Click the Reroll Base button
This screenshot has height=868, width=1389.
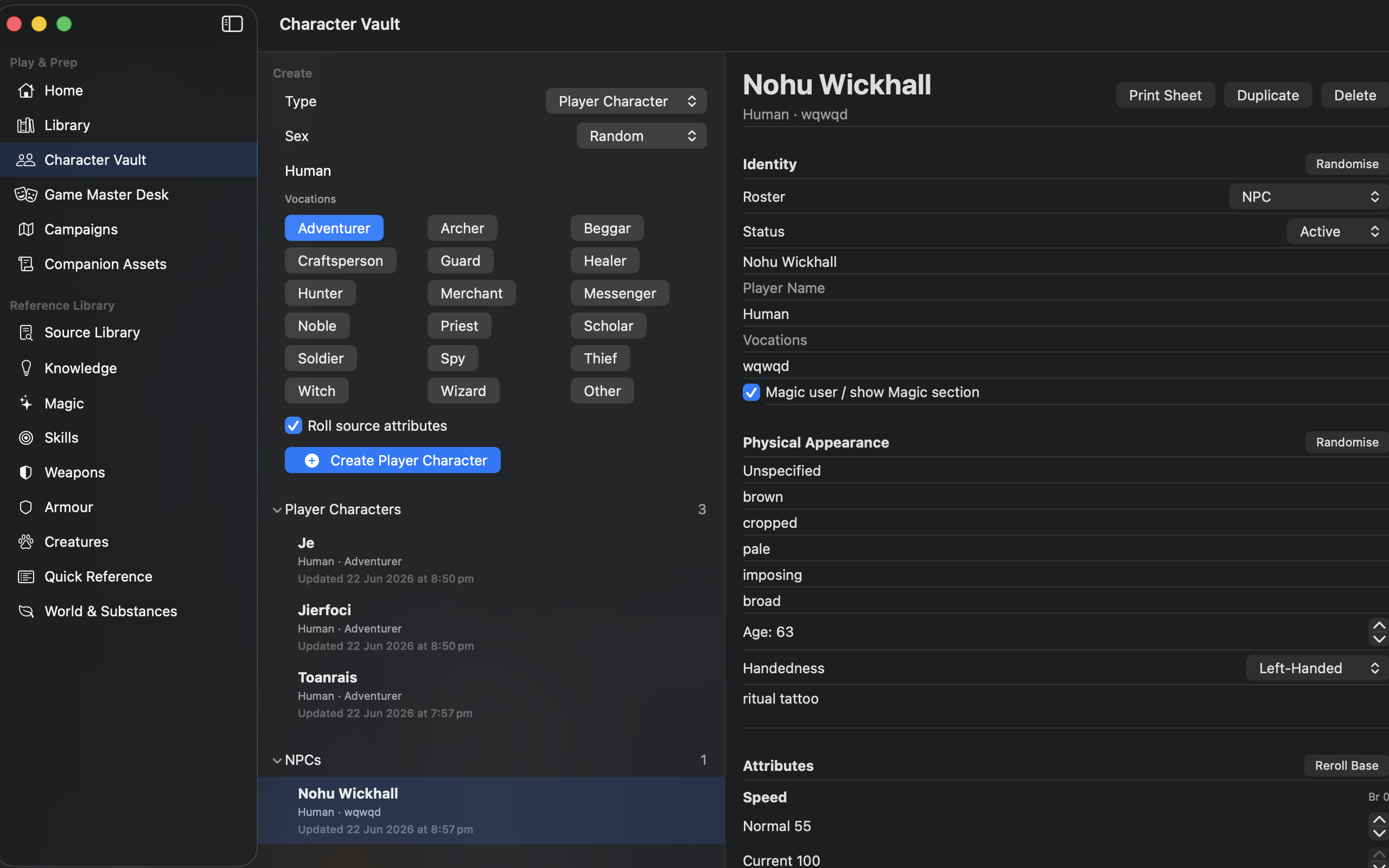(1346, 765)
